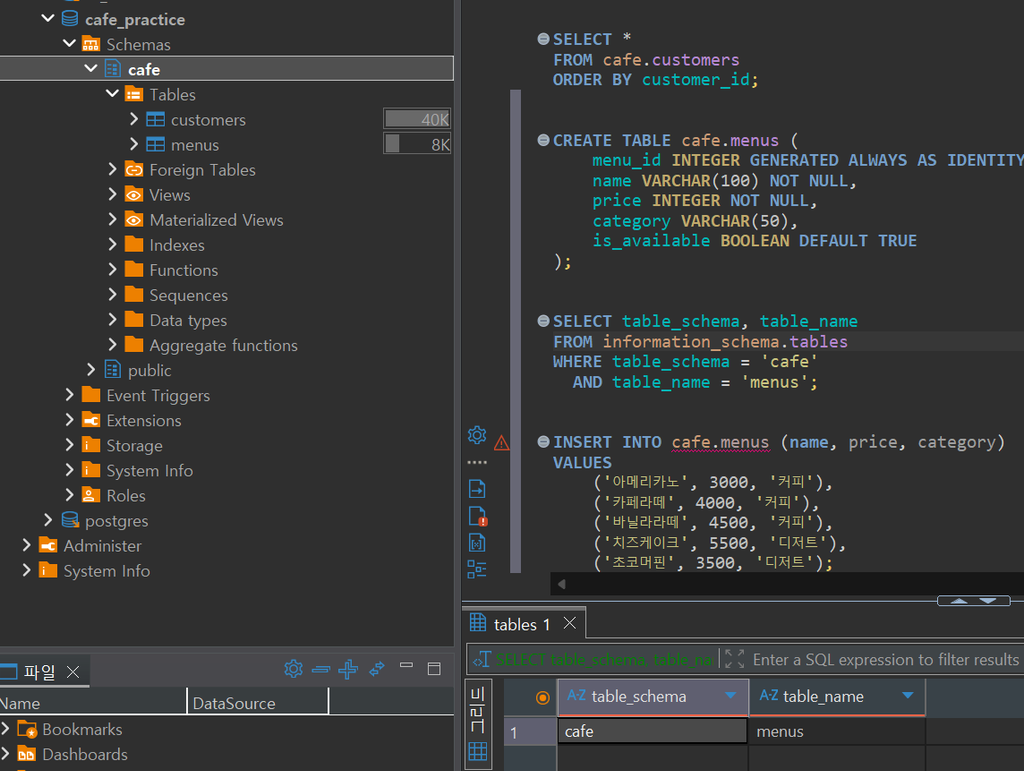
Task: Click the 40K size bar for customers
Action: pos(417,119)
